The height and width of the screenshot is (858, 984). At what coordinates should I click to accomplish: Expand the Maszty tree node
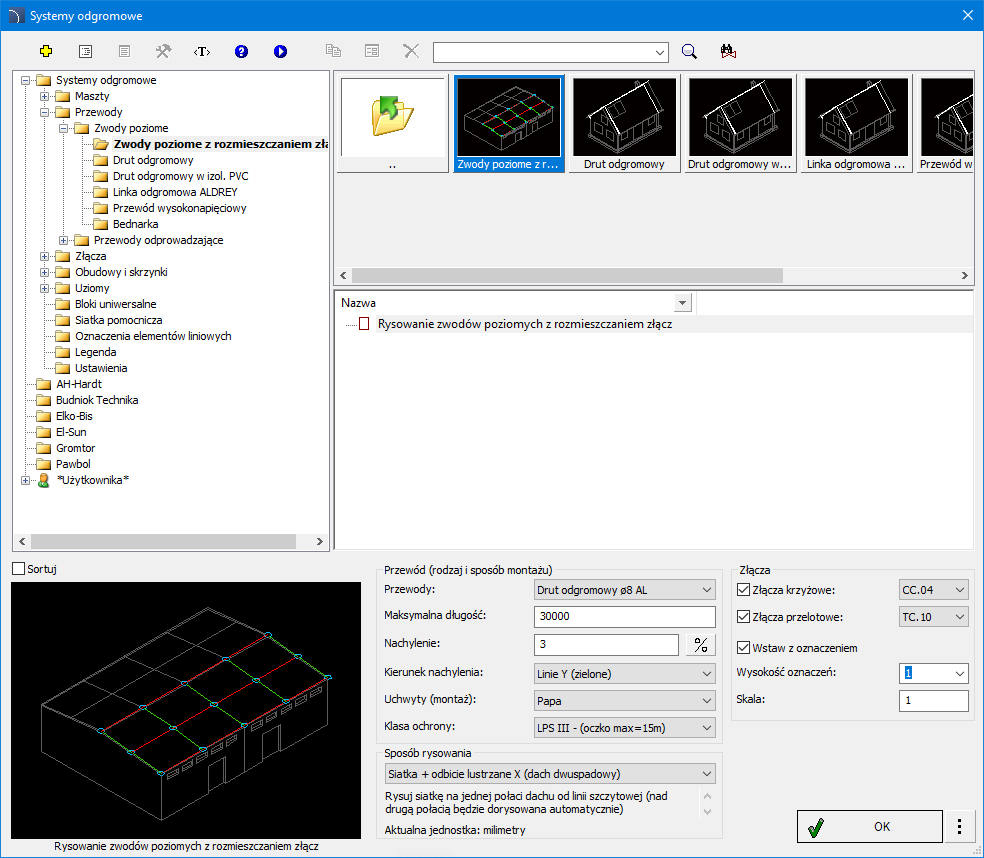point(44,96)
